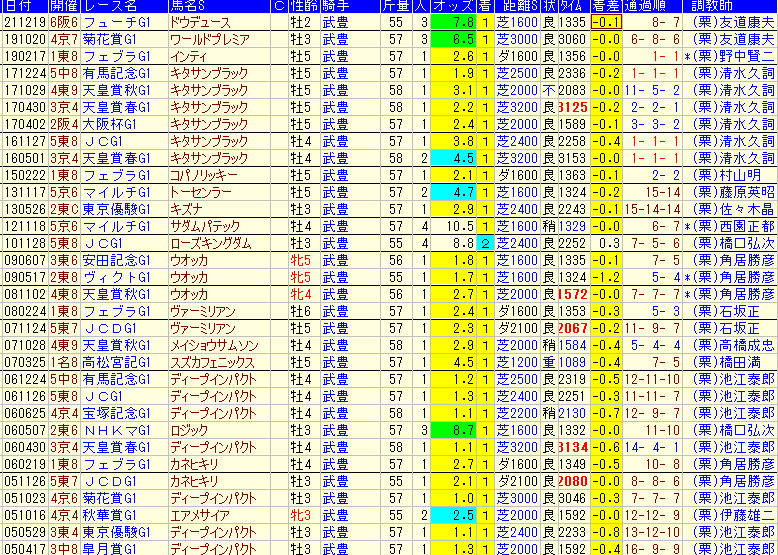Select horse name スズカフェニックス
Screen dimensions: 778x555
pyautogui.click(x=212, y=362)
